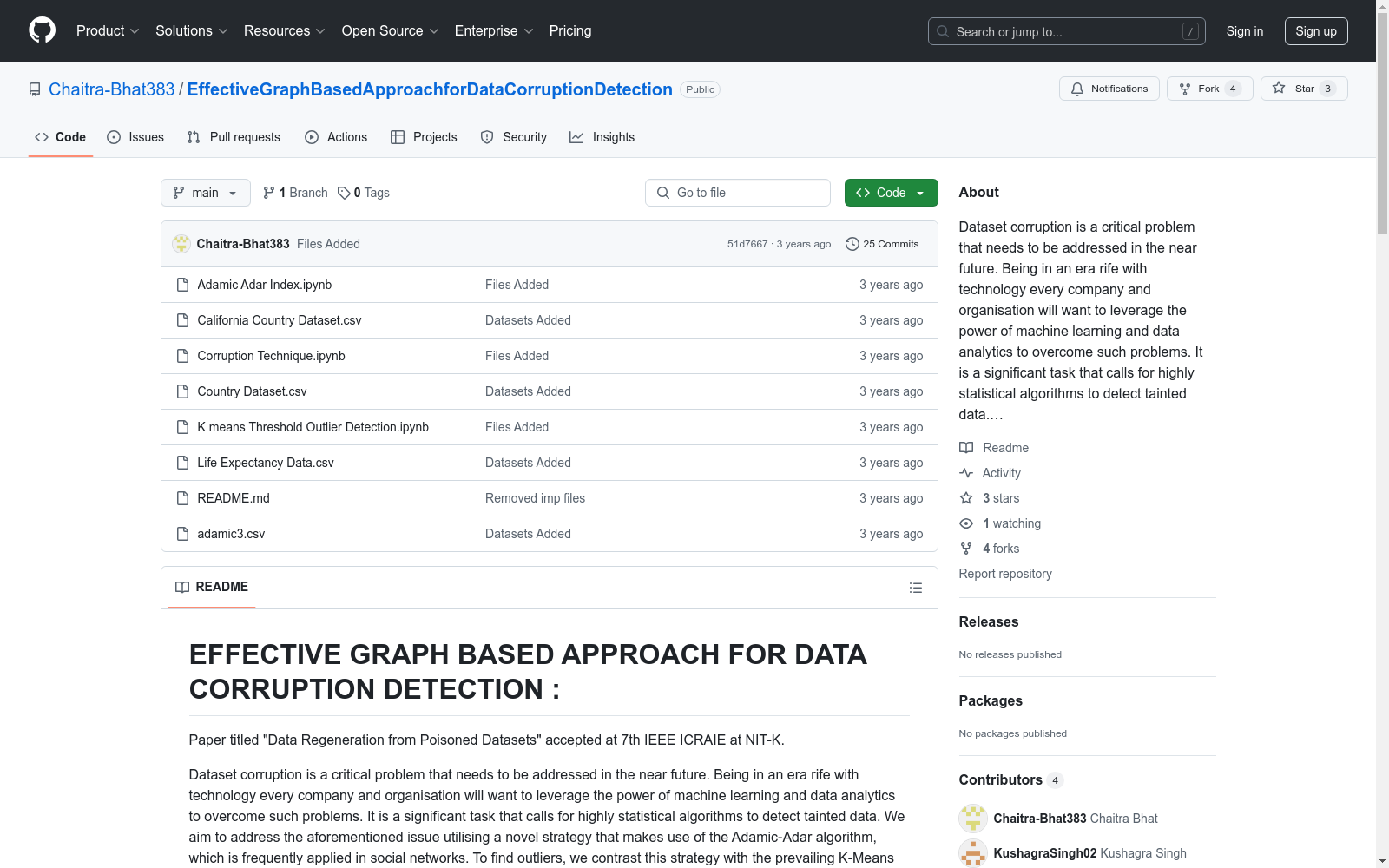Click the magnifier icon in Go to file
This screenshot has width=1389, height=868.
pyautogui.click(x=663, y=193)
